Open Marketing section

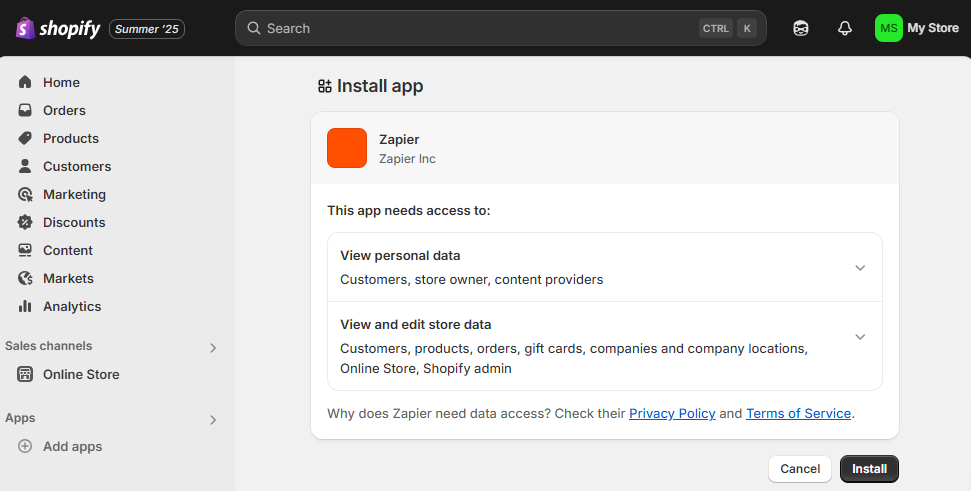click(x=74, y=194)
